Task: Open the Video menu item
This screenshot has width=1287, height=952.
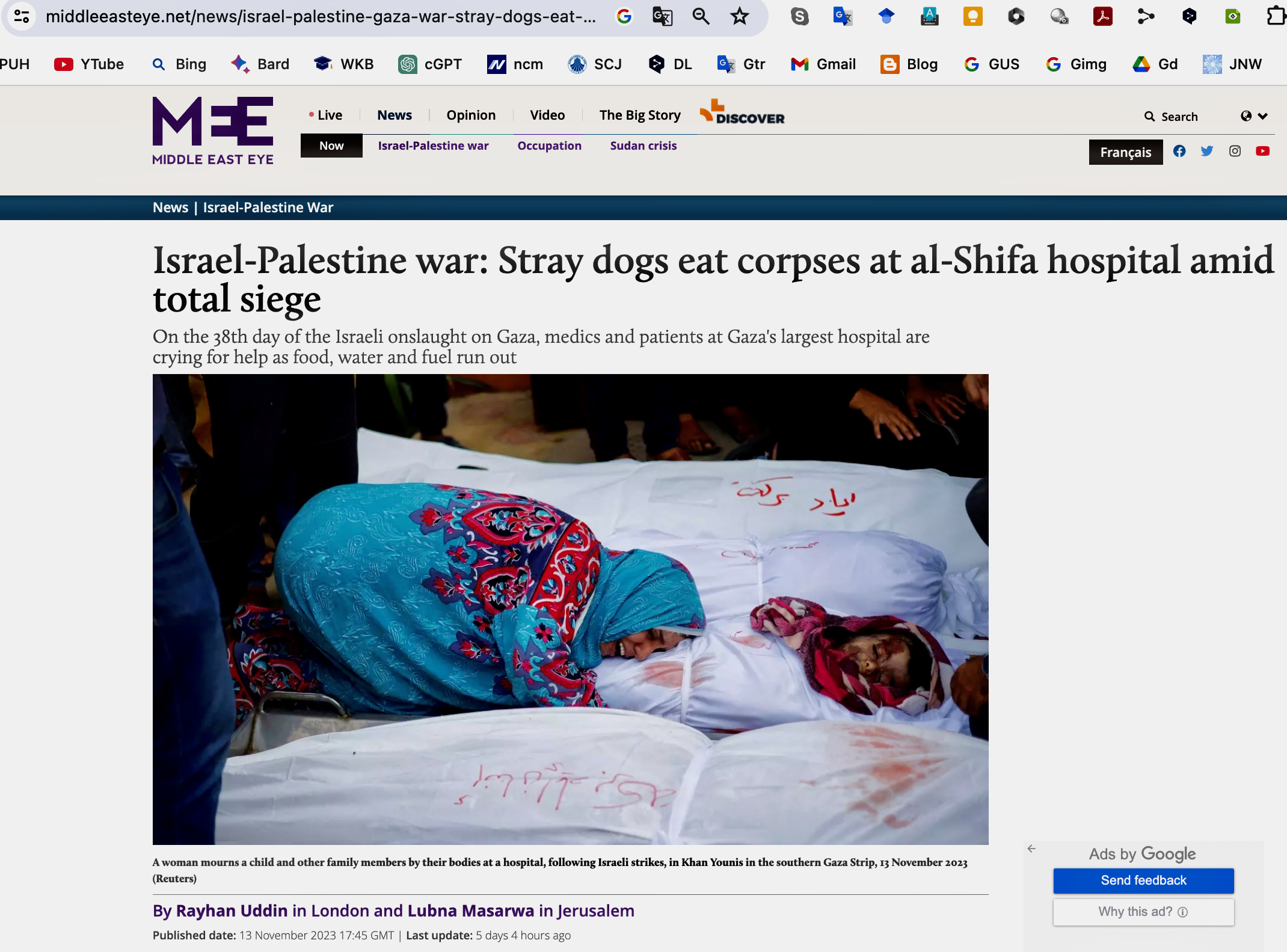Action: (547, 115)
